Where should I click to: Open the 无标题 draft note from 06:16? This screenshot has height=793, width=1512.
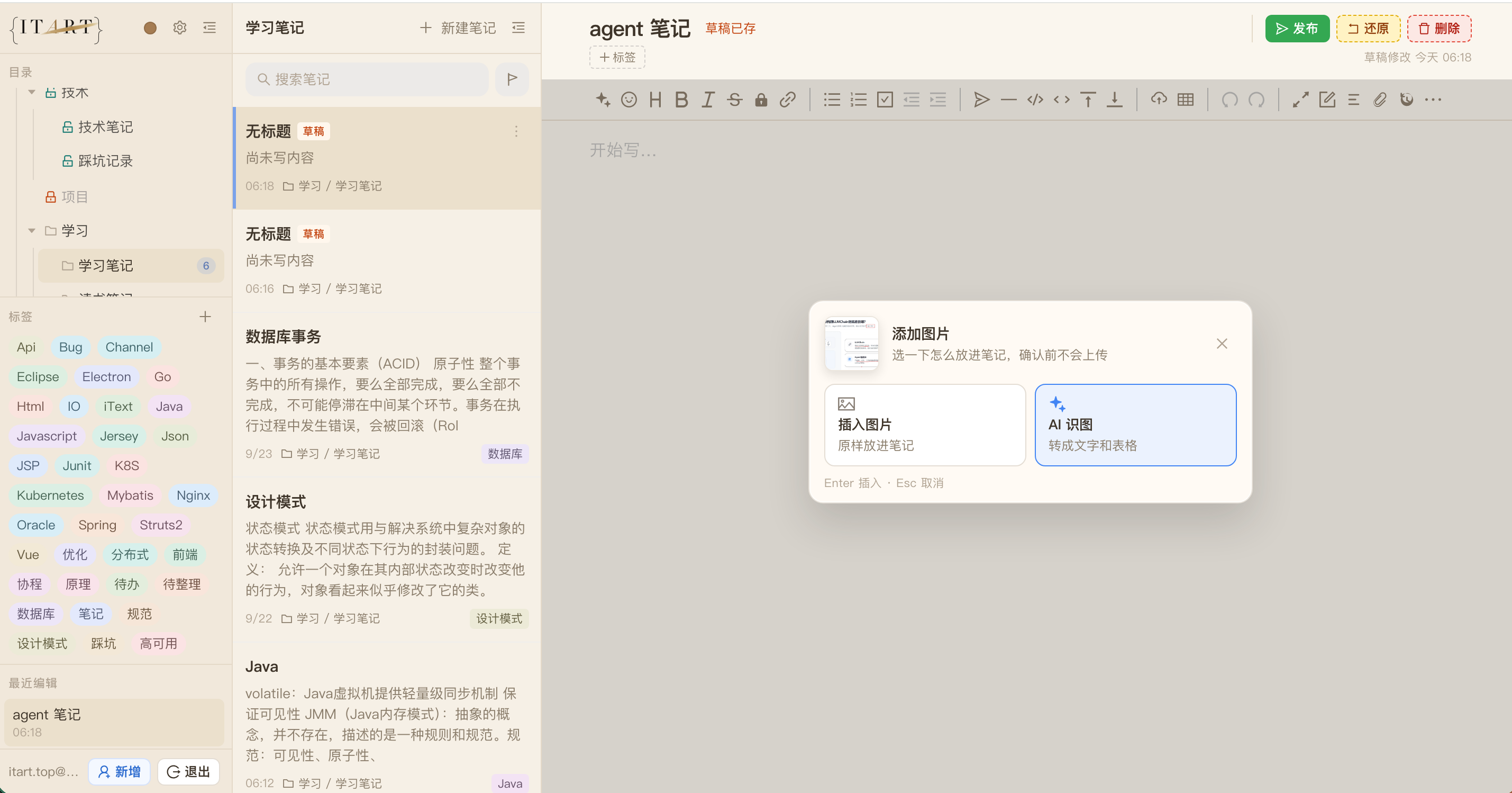387,261
